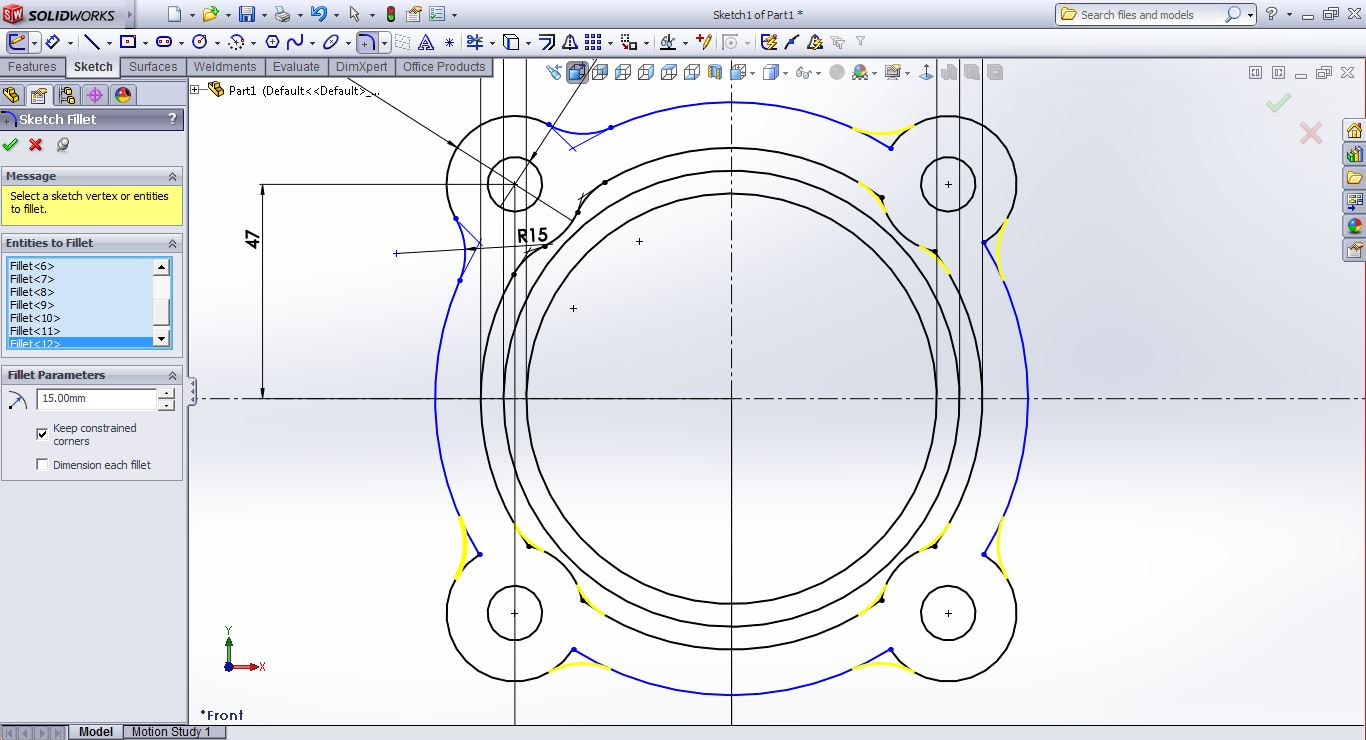Expand the Part1 tree node
The height and width of the screenshot is (740, 1366).
(195, 90)
